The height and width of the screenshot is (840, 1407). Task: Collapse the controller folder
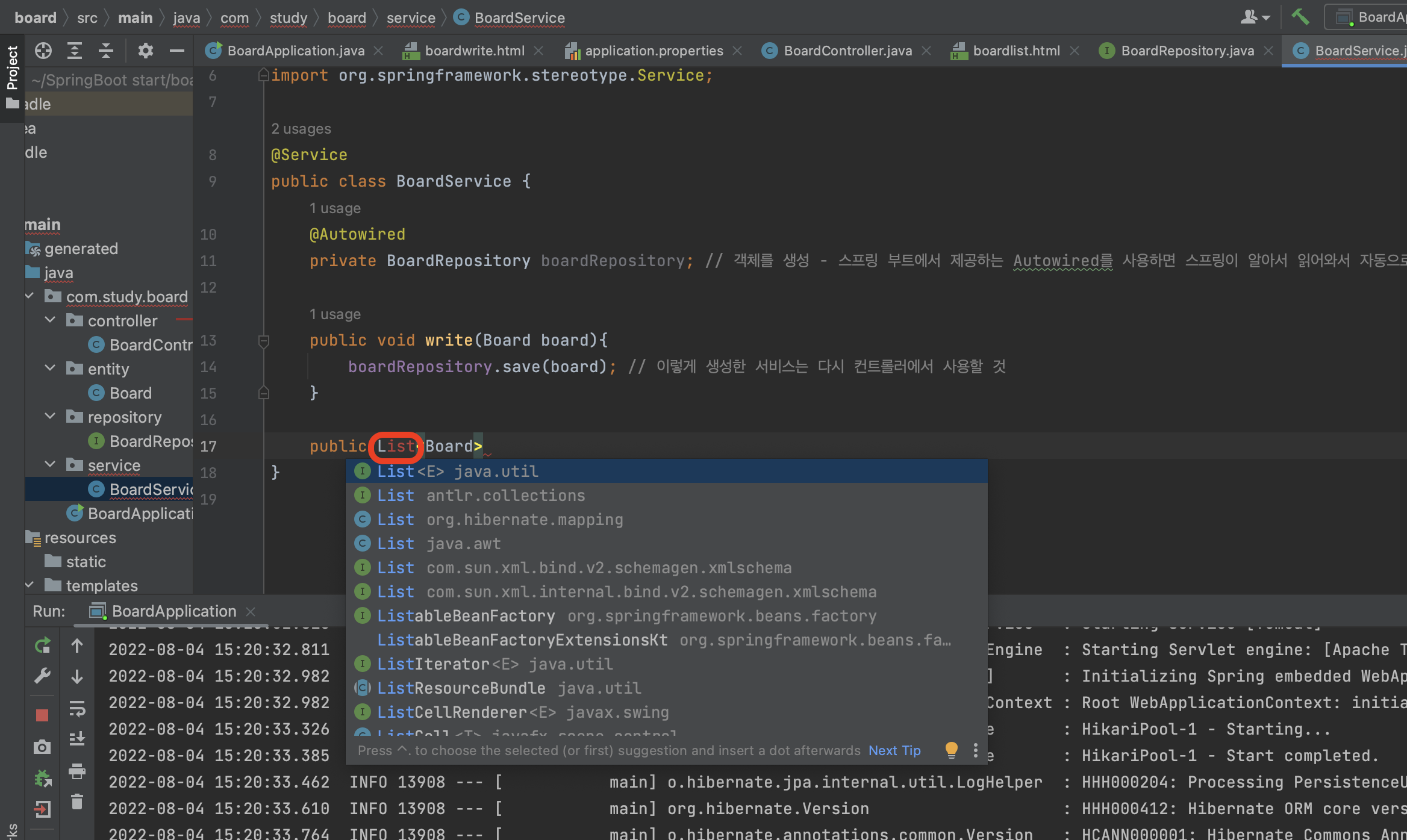(x=51, y=320)
